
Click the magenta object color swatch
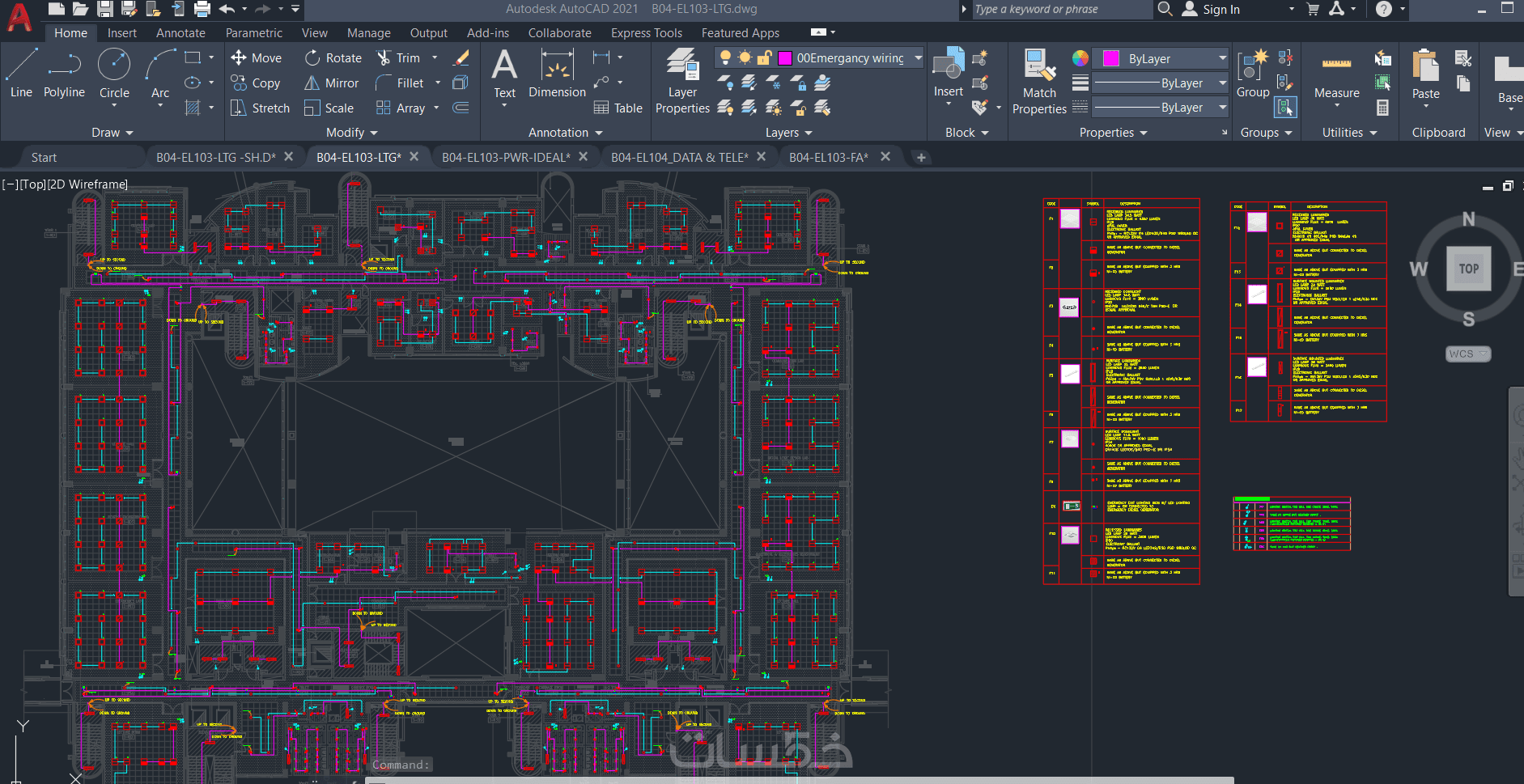point(1111,58)
